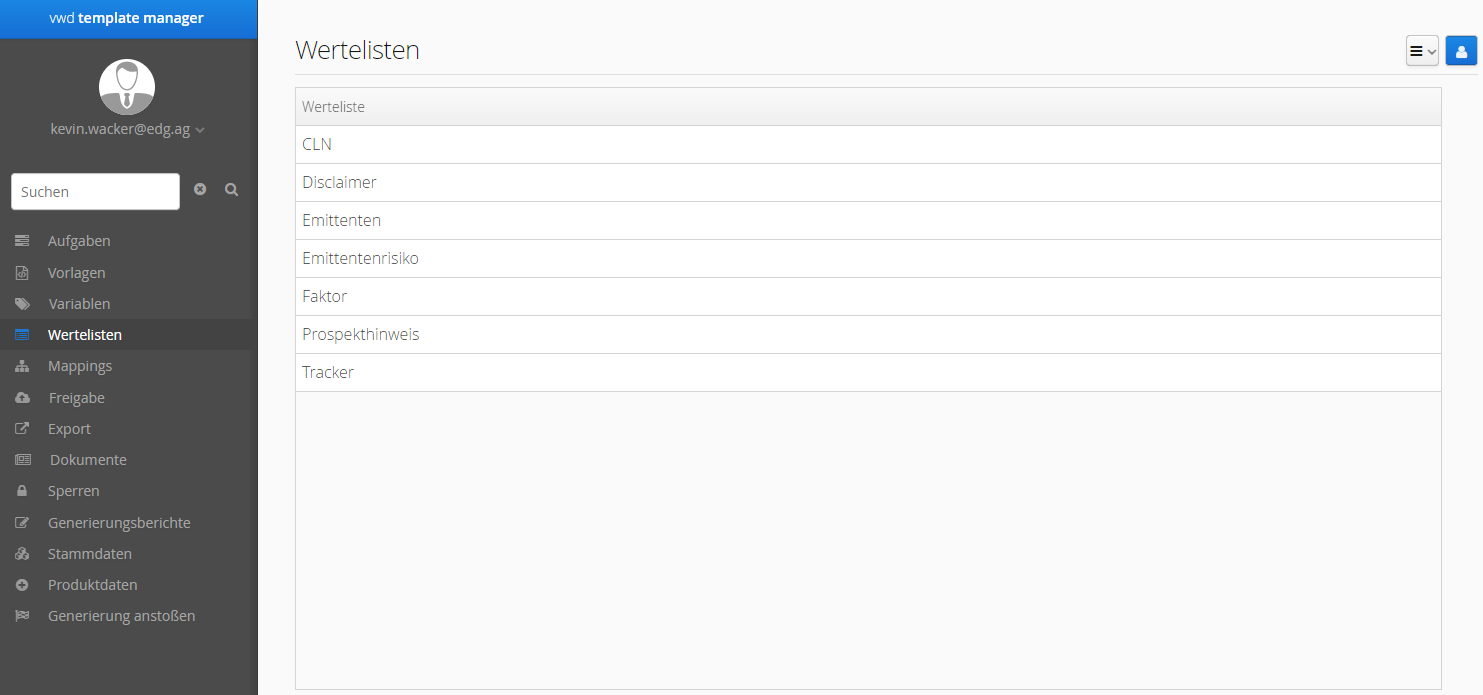Screen dimensions: 1483x695
Task: Go to Dokumente in sidebar
Action: coord(88,460)
